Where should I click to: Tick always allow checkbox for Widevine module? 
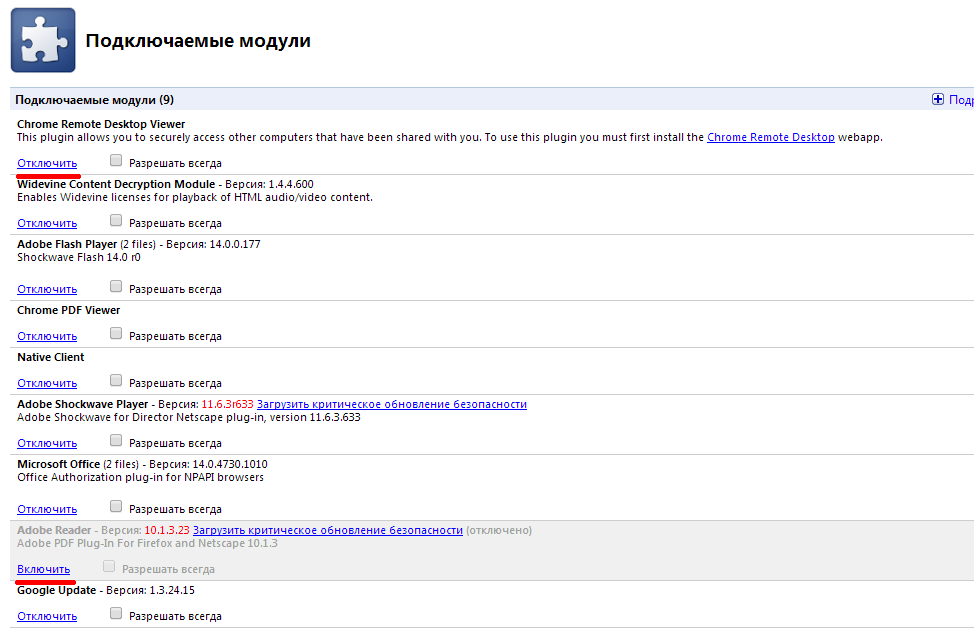point(117,221)
